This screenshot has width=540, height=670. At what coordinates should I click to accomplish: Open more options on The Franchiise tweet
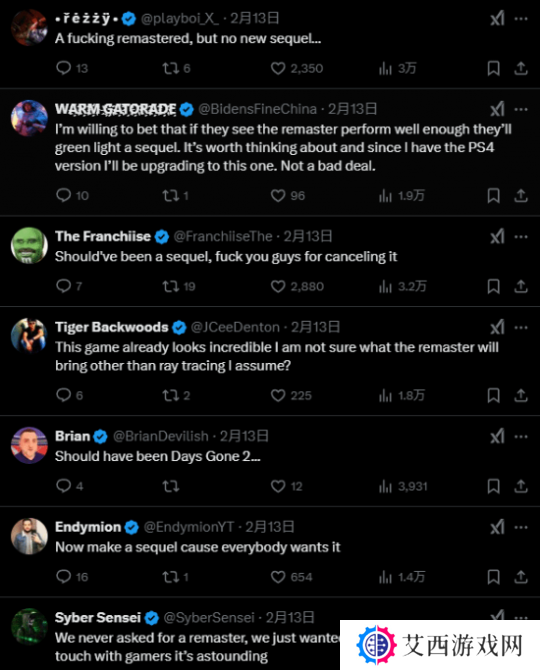coord(521,237)
